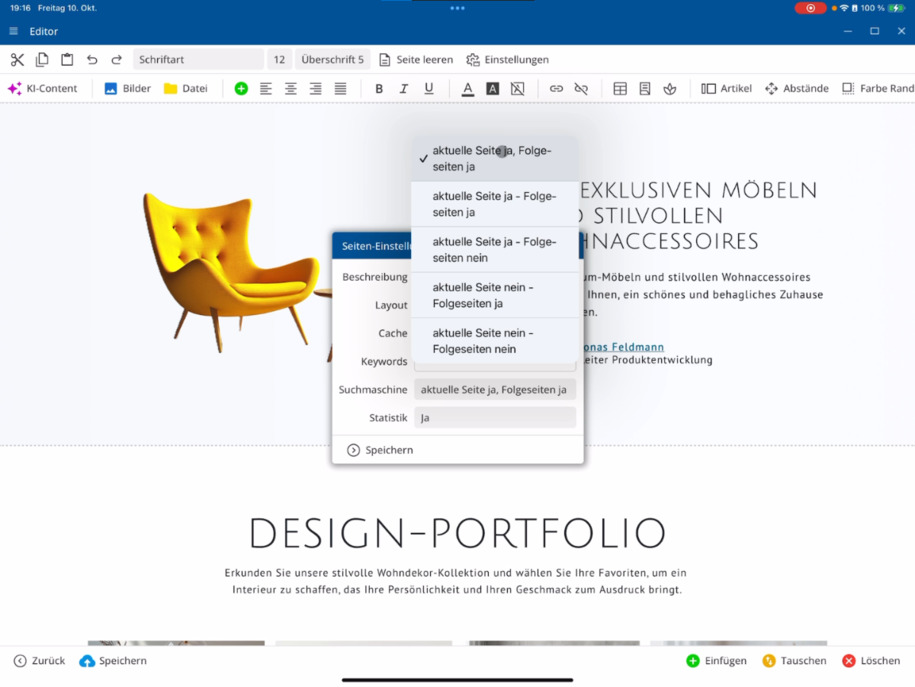Select 'aktuelle Seite ja - Folgeseiten nein'

click(x=495, y=250)
